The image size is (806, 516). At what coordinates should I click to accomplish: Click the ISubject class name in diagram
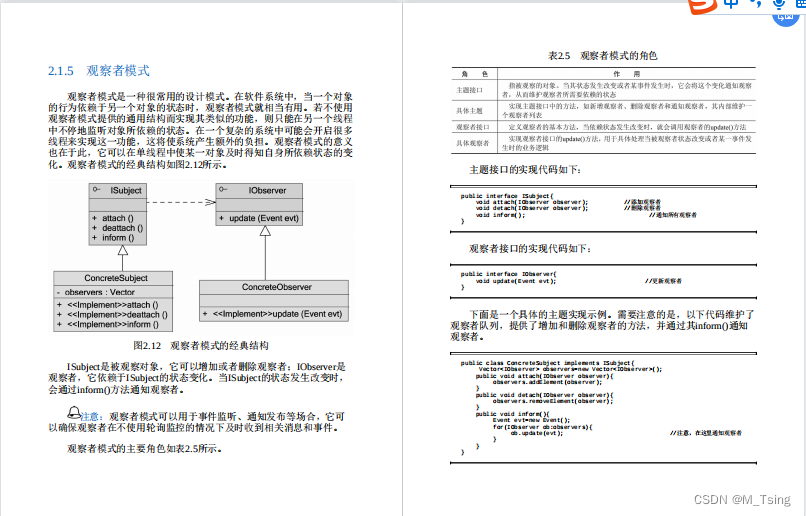(126, 190)
